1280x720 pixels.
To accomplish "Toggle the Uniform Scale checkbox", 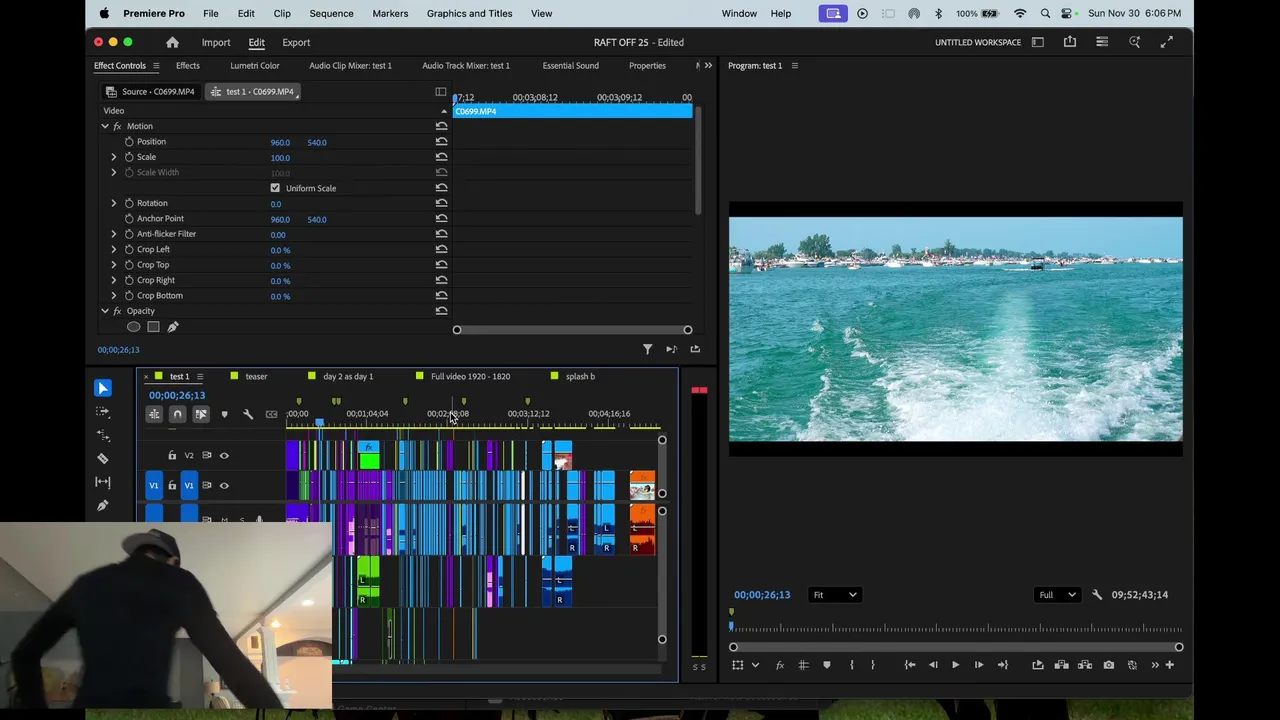I will click(275, 188).
